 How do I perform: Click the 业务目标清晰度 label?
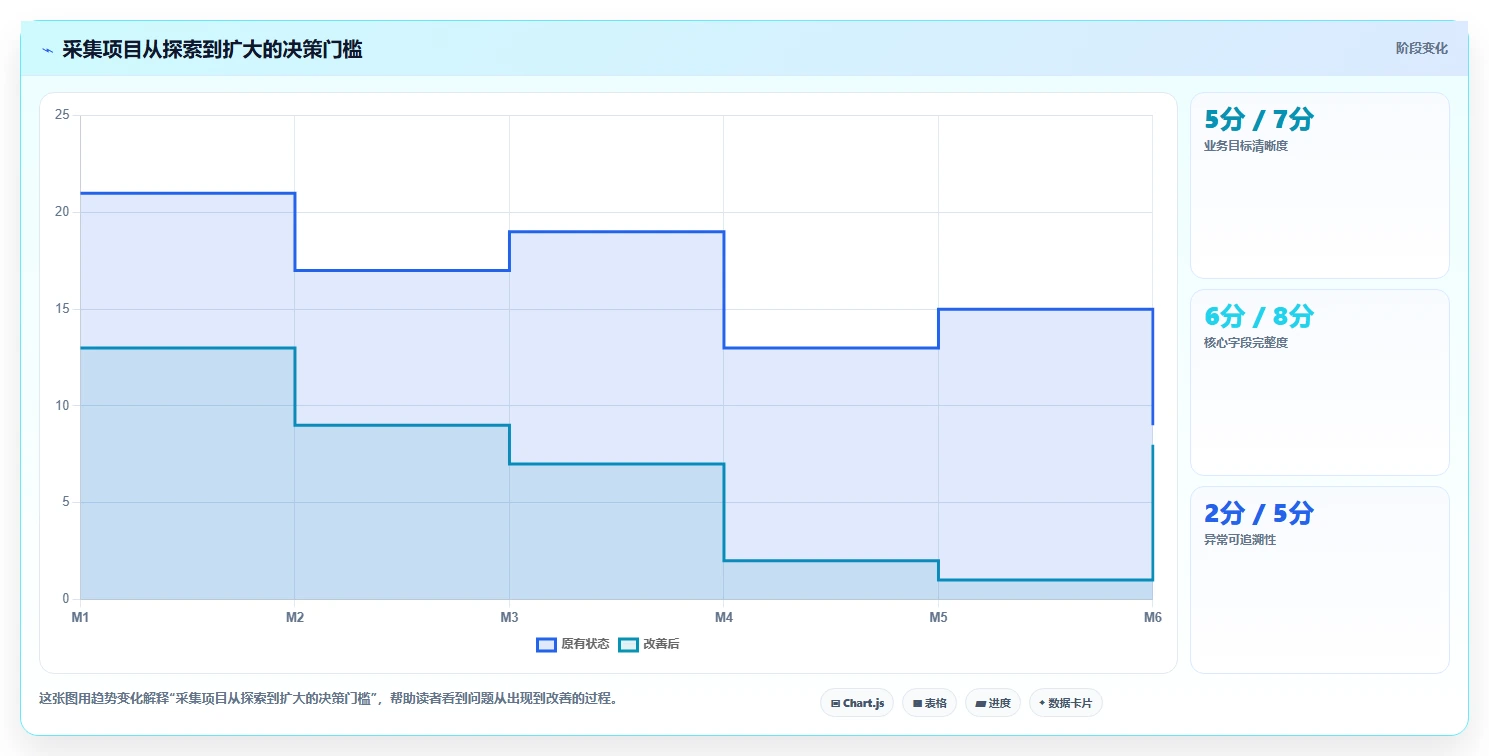pyautogui.click(x=1246, y=146)
